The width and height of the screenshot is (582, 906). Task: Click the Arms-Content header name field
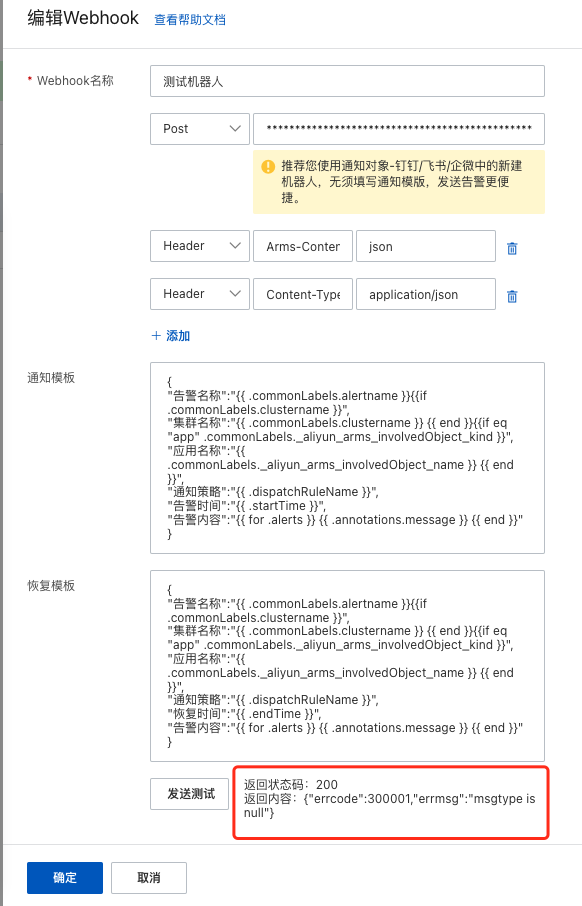pos(303,246)
